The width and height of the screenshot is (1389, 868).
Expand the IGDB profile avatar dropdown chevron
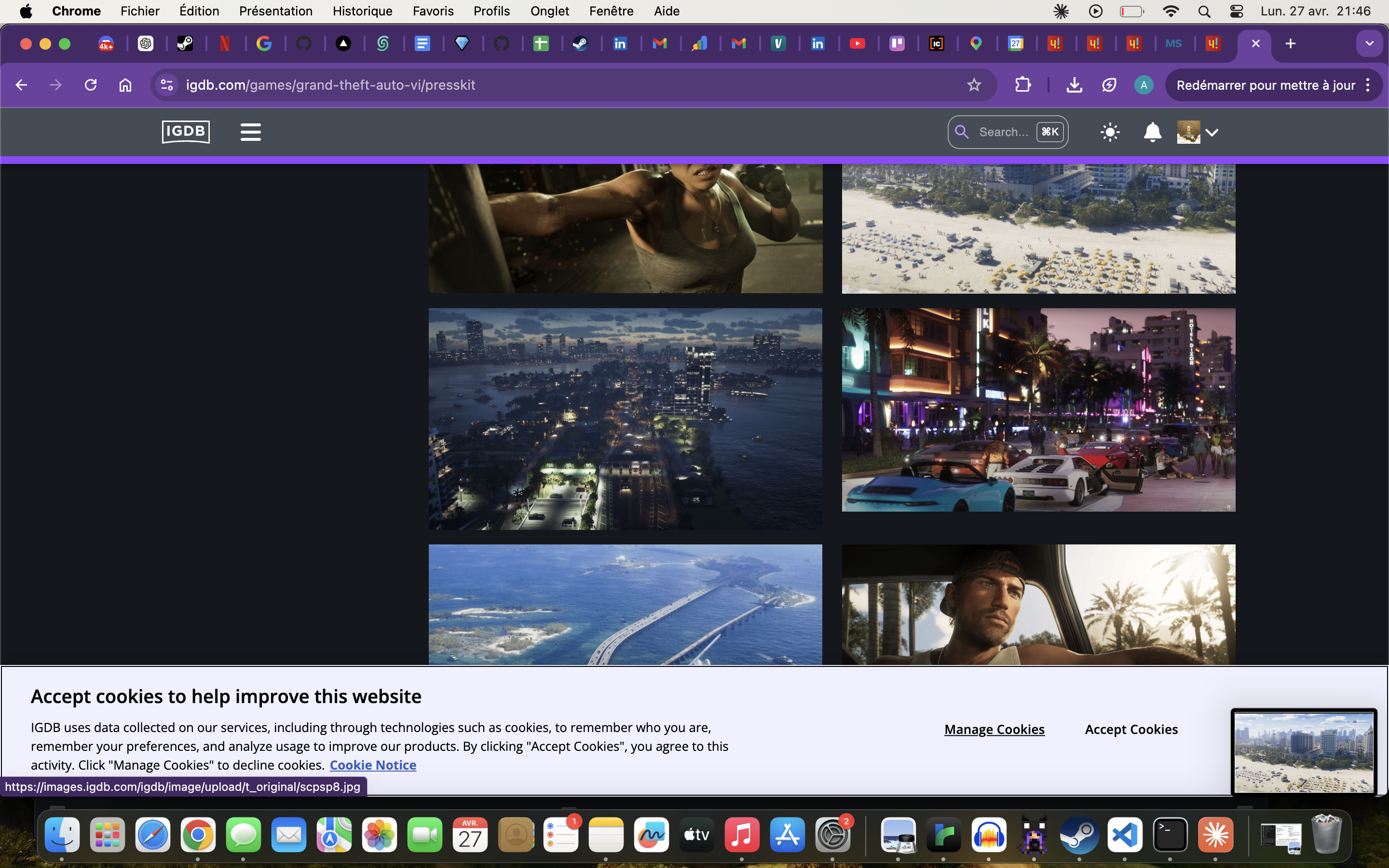click(x=1212, y=133)
